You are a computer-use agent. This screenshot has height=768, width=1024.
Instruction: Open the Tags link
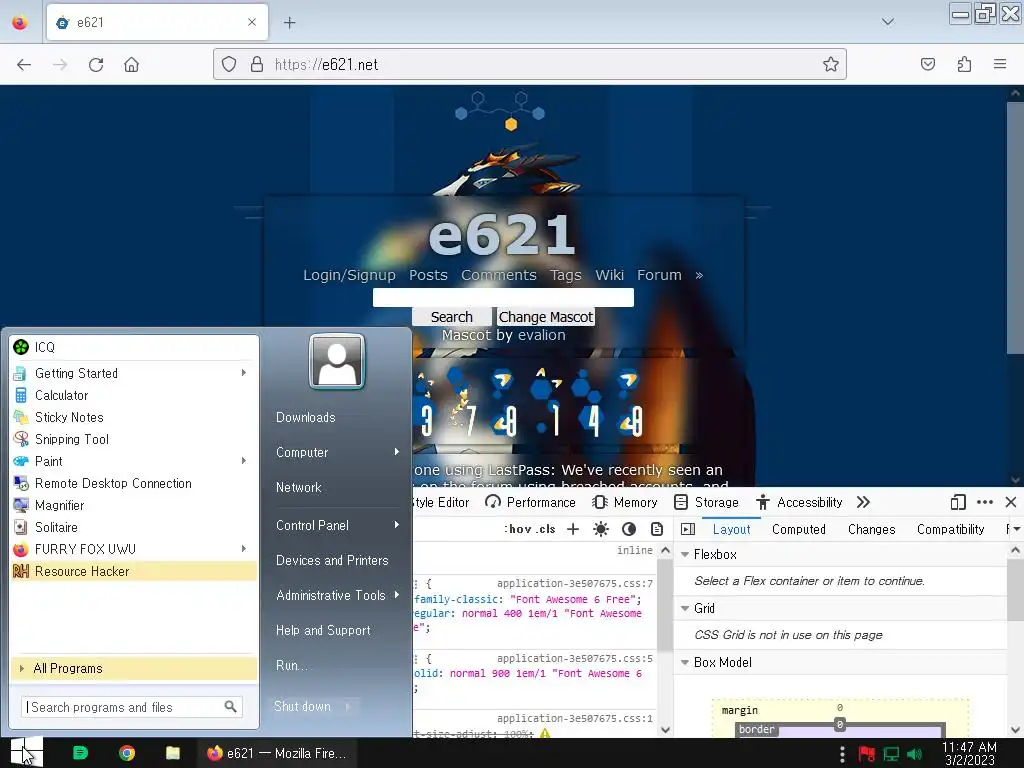566,275
